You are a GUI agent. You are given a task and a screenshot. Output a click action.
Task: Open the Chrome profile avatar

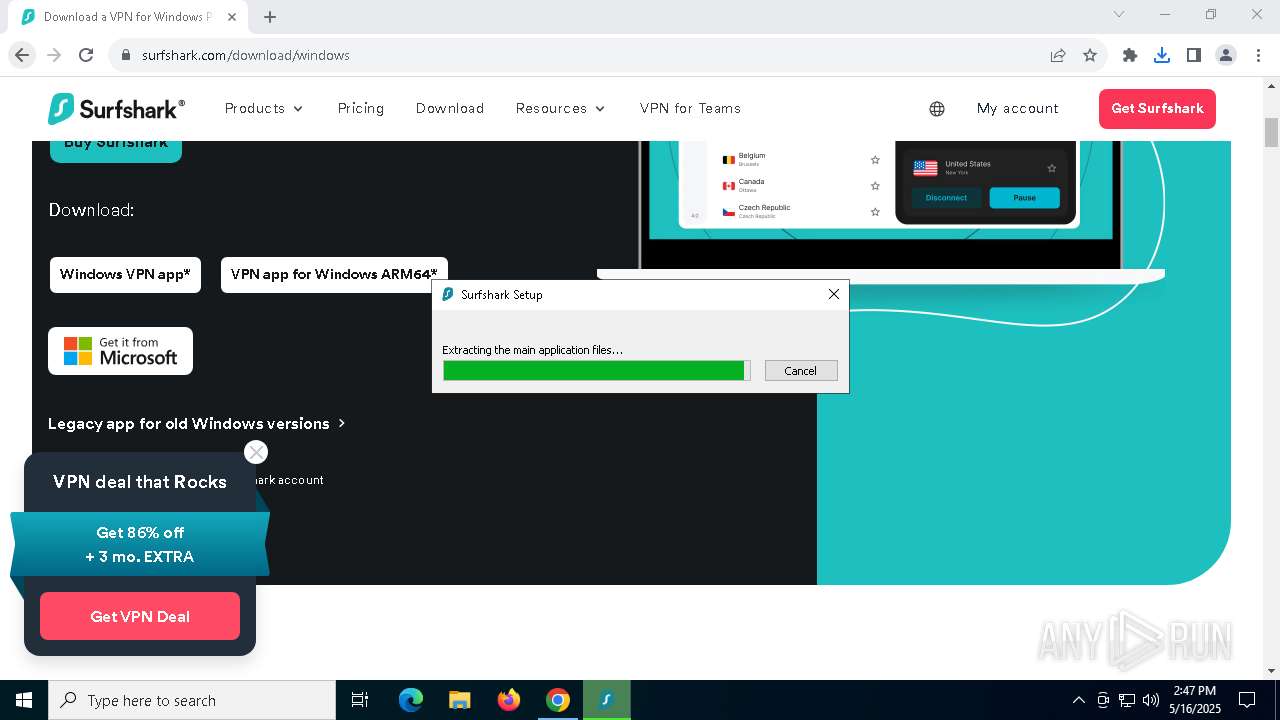click(x=1226, y=55)
